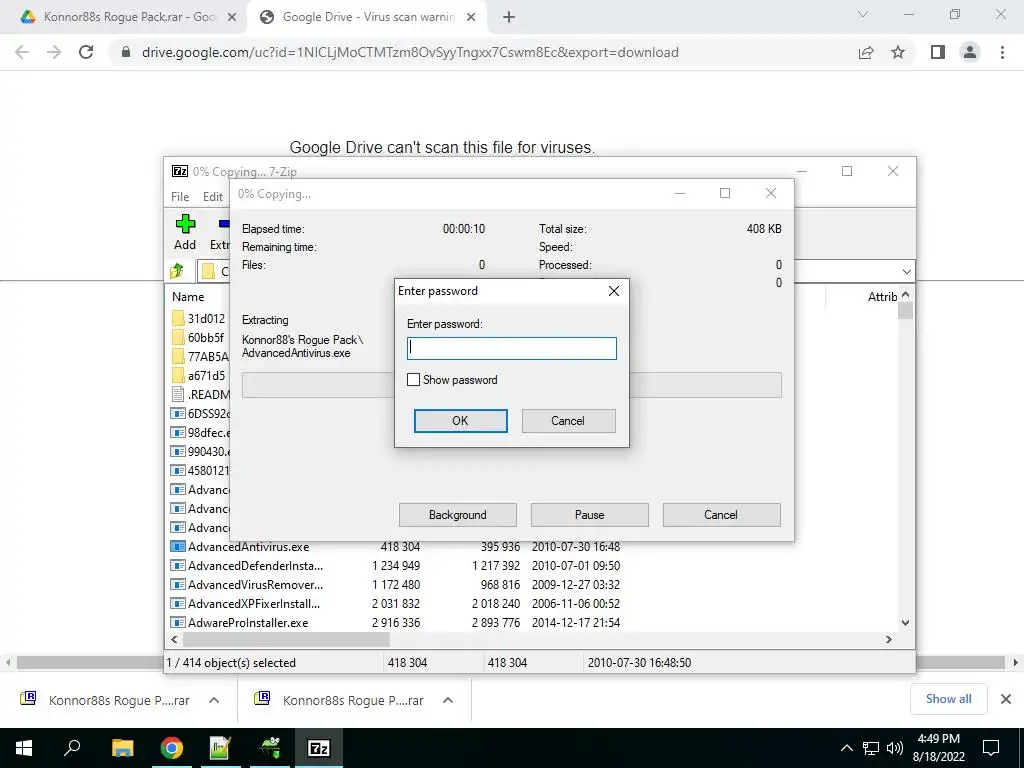Click the AdwareProInstaller.exe file icon
Viewport: 1024px width, 768px height.
[x=178, y=622]
